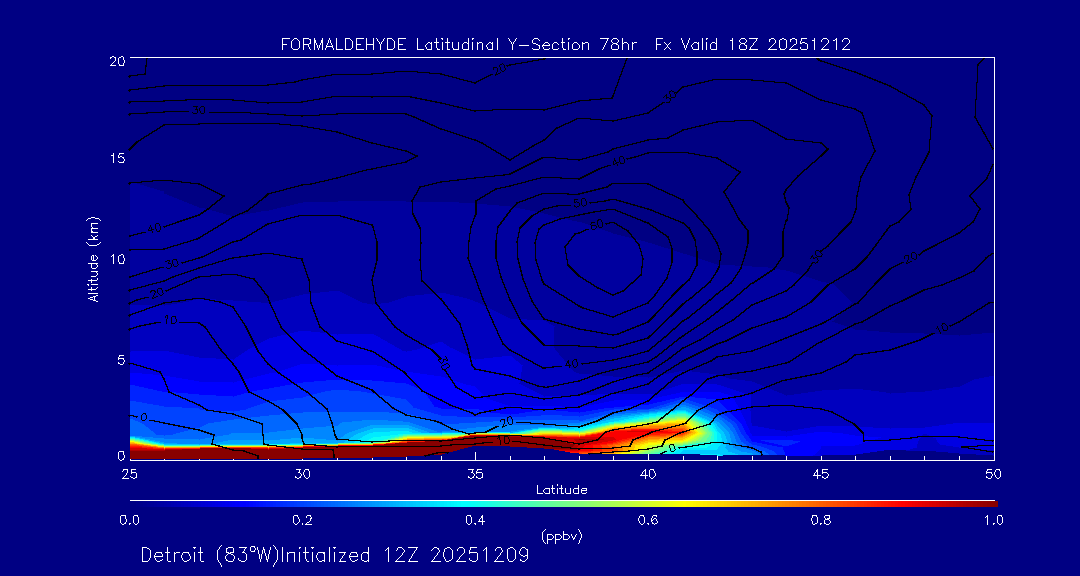Click the 'Altitude (km)' vertical axis label

tap(93, 258)
